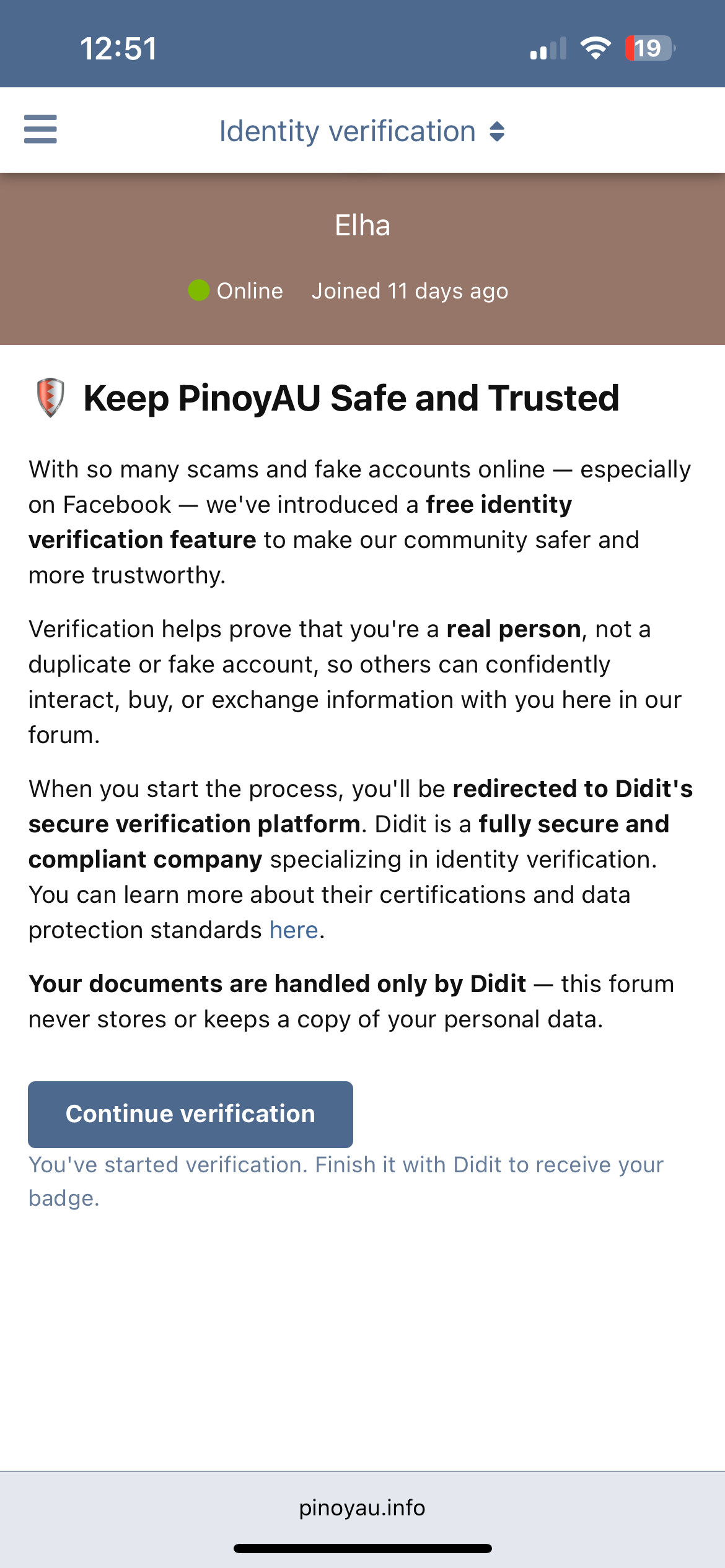Click the "Online" status label
The height and width of the screenshot is (1568, 725).
(x=250, y=290)
